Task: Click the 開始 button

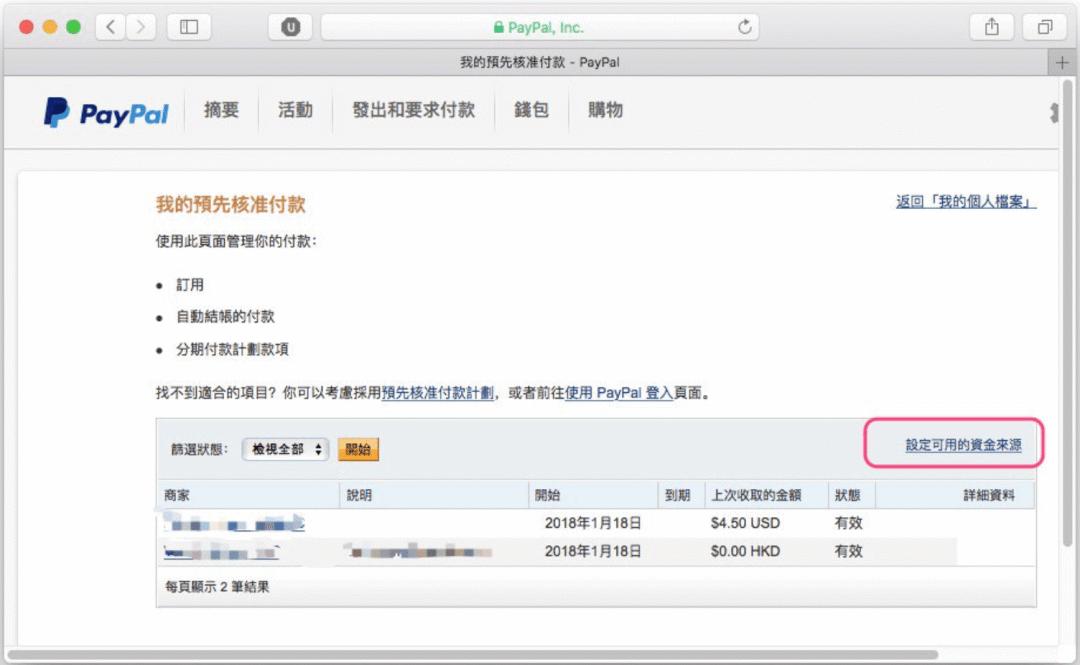Action: [x=359, y=449]
